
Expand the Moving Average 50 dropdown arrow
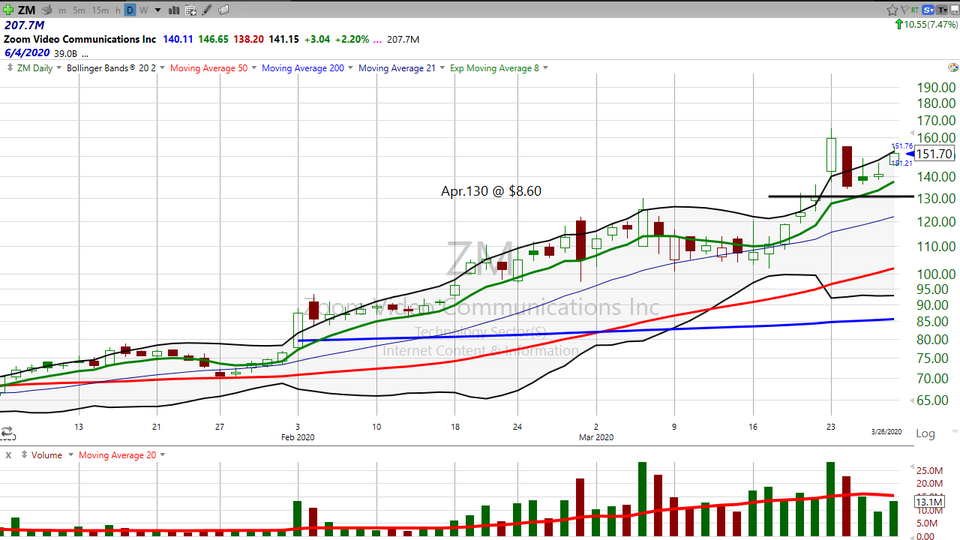[254, 68]
